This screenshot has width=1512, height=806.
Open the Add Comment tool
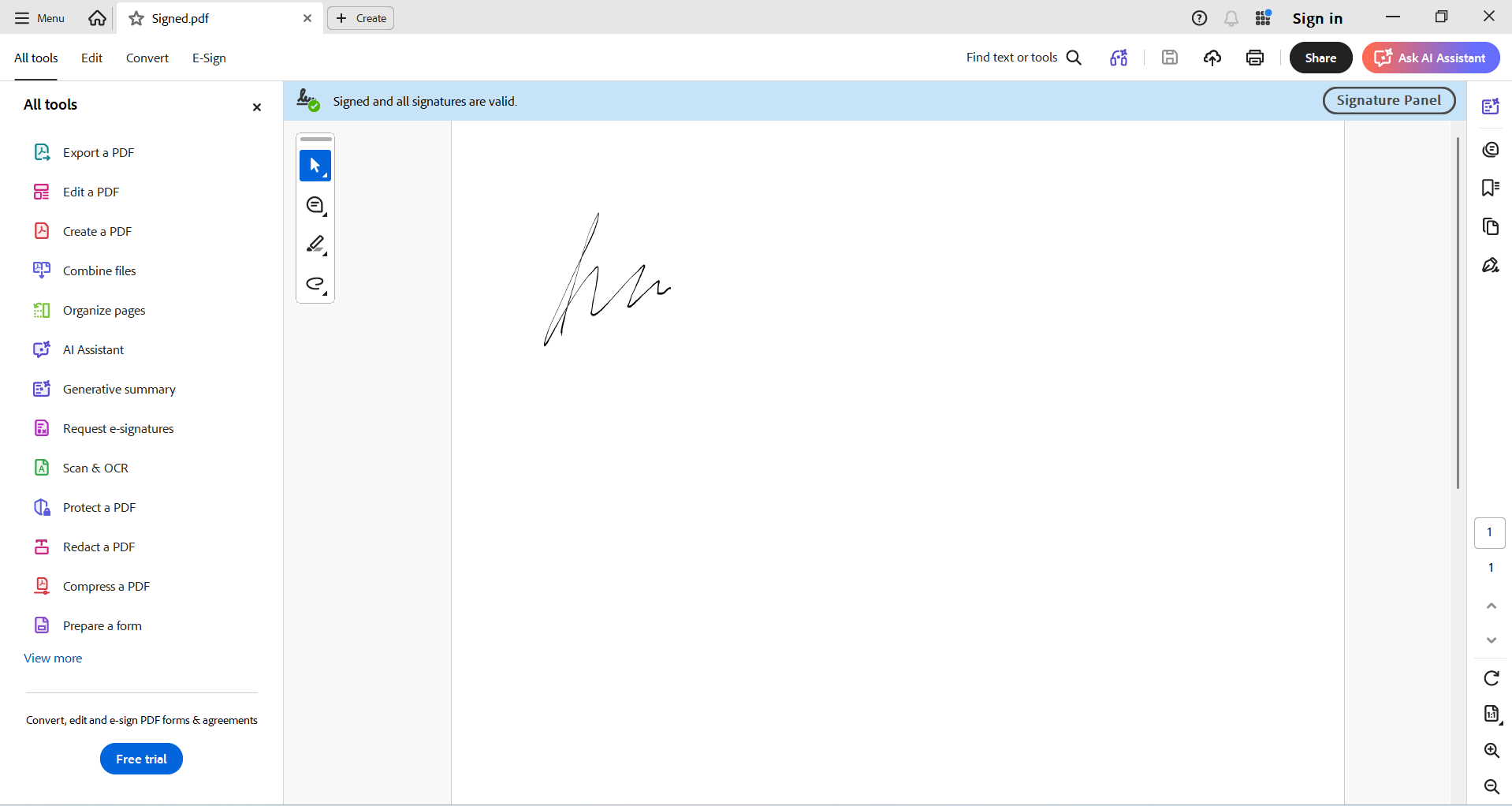coord(315,205)
